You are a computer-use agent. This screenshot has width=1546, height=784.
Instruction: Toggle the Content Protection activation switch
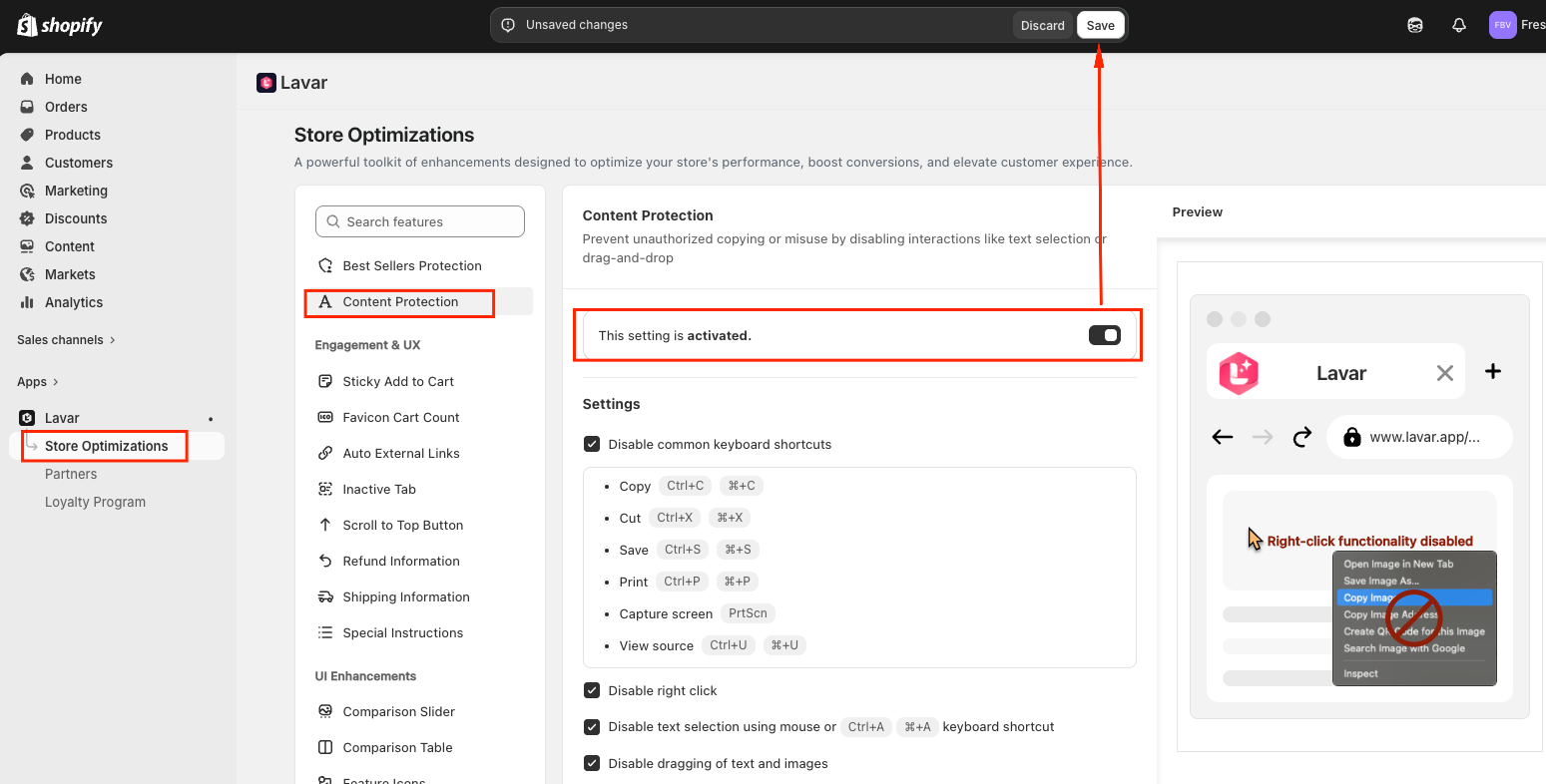point(1105,335)
